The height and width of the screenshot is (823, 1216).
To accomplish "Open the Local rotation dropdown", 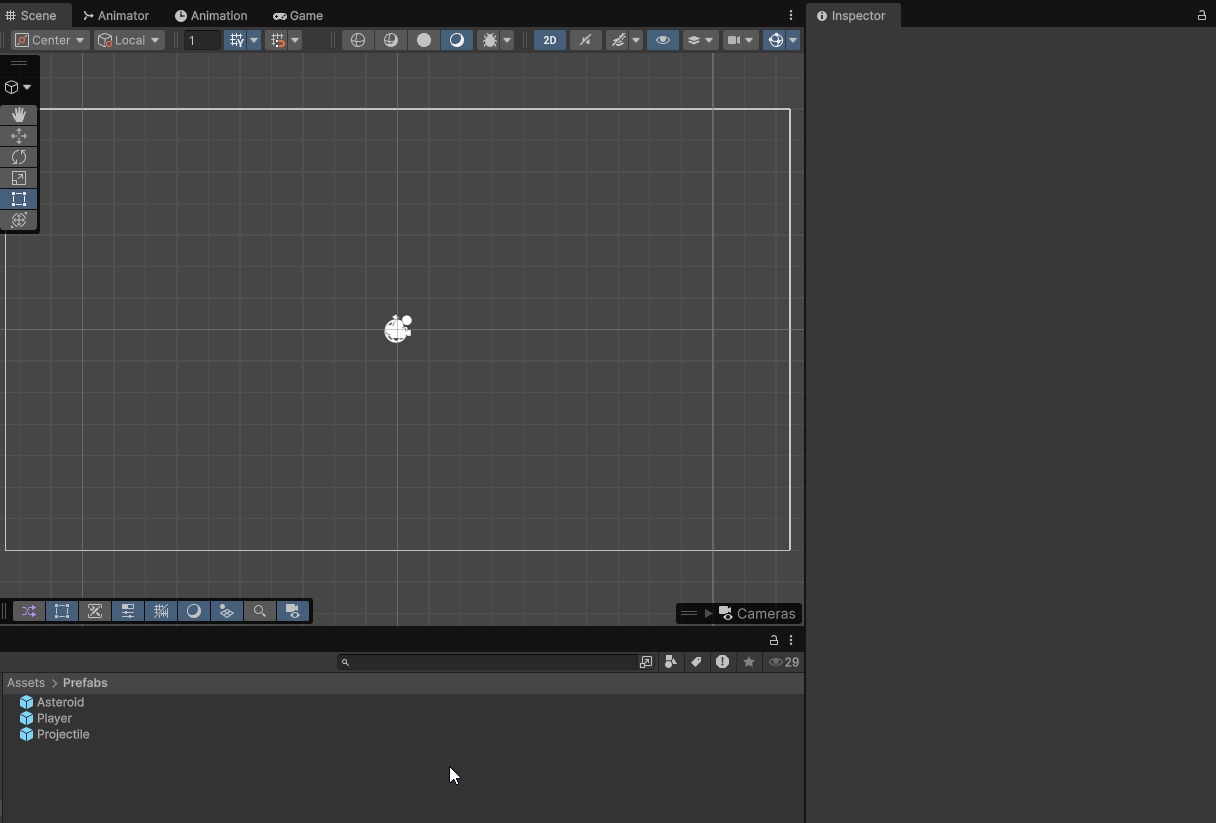I will point(129,40).
